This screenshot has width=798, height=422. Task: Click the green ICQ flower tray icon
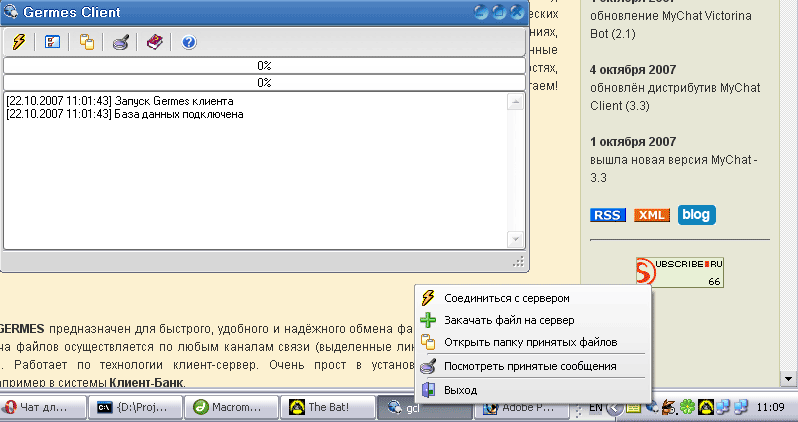(688, 407)
